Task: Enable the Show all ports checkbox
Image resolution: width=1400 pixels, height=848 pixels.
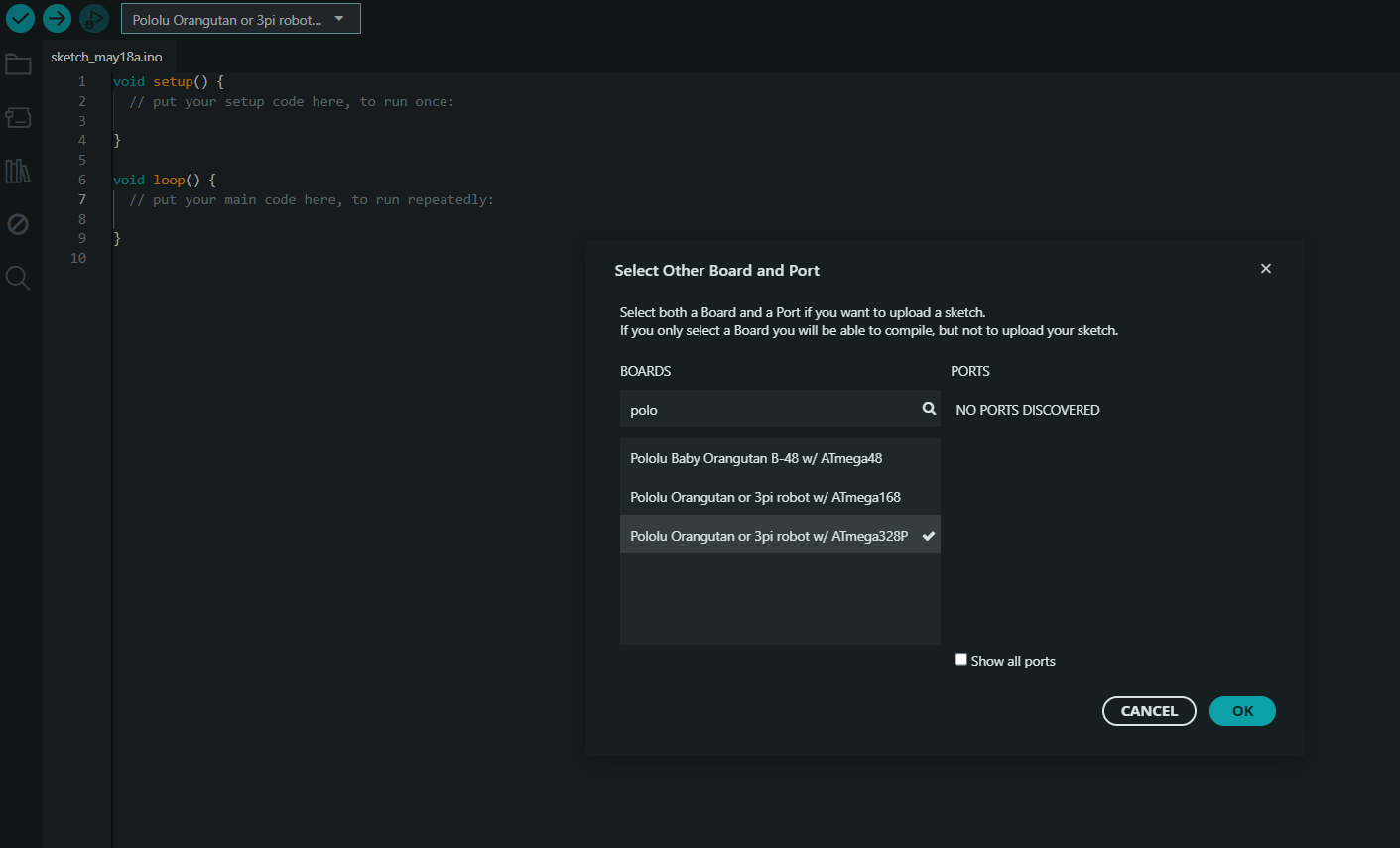Action: click(x=960, y=659)
